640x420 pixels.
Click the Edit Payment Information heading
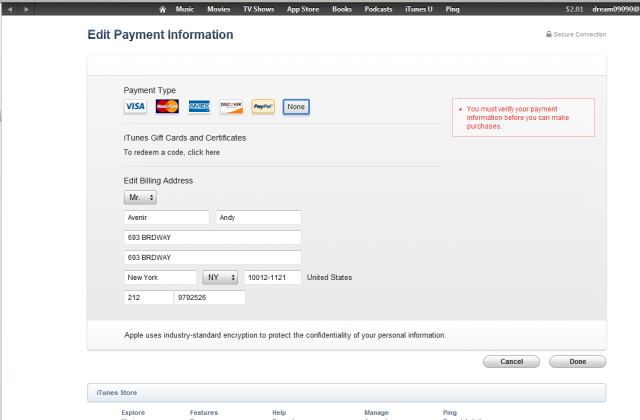tap(160, 35)
